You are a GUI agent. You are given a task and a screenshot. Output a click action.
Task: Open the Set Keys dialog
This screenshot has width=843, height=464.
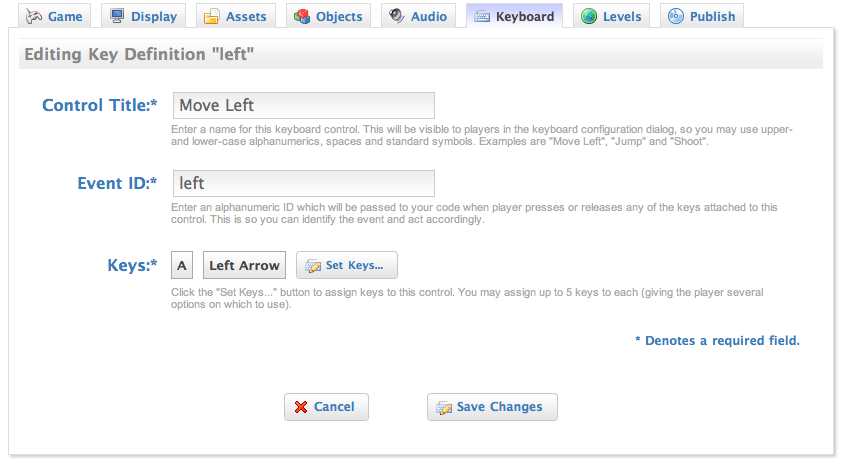click(x=347, y=265)
